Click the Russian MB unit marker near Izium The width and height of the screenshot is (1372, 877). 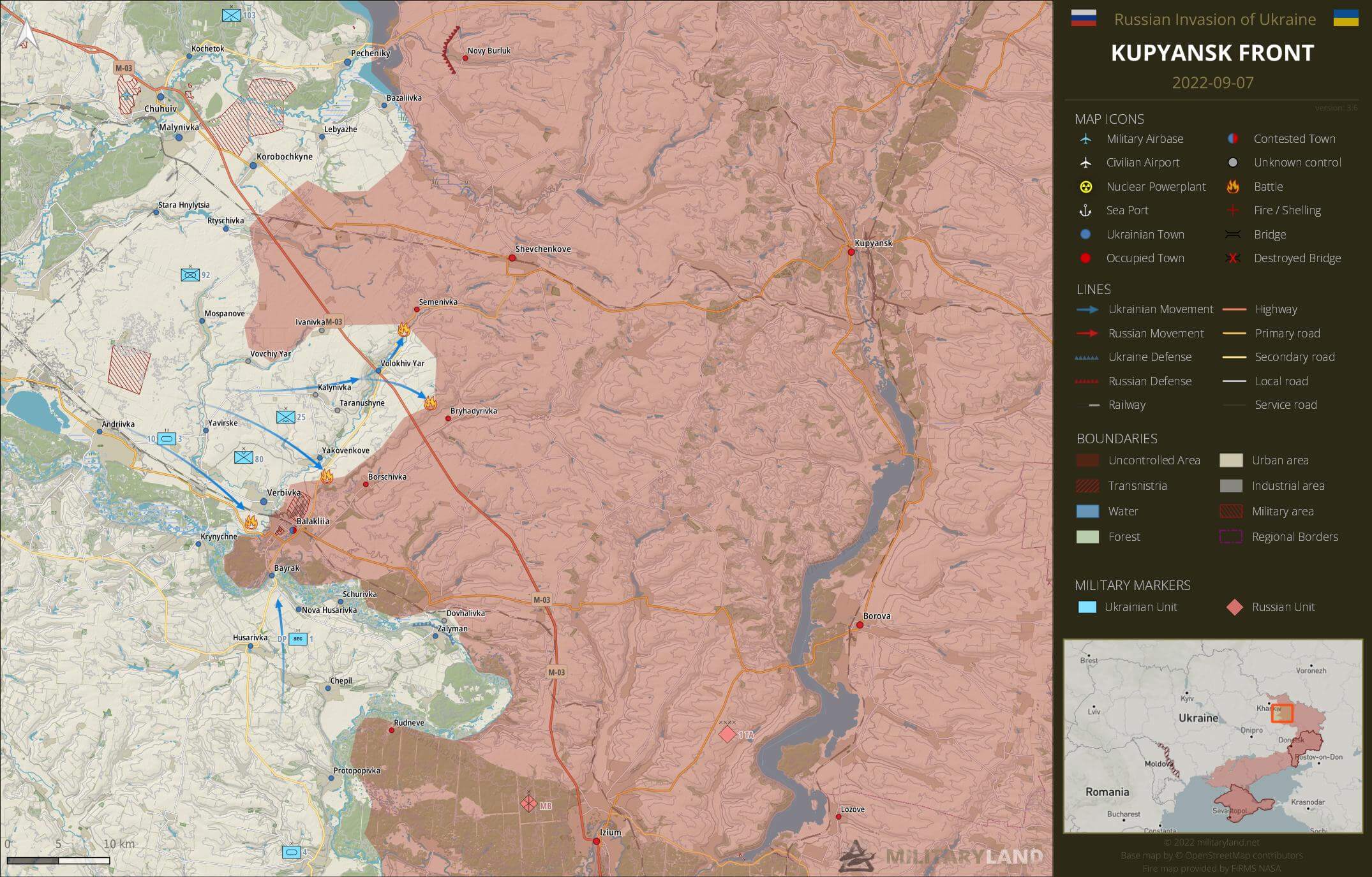pos(528,804)
